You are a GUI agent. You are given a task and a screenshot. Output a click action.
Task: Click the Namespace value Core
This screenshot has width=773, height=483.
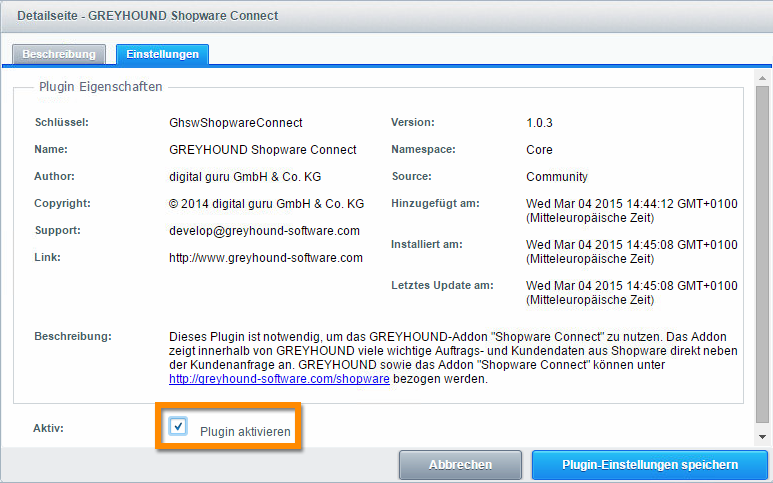[x=539, y=150]
